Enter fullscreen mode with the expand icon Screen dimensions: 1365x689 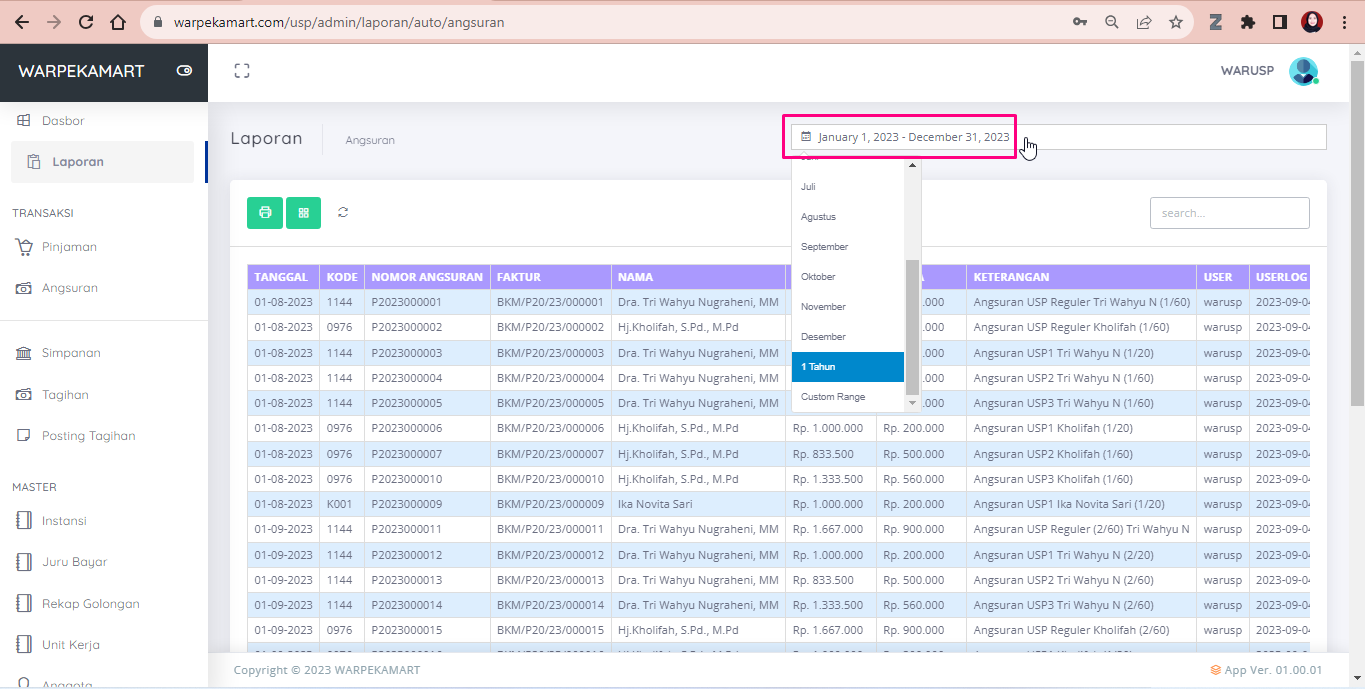(x=242, y=71)
